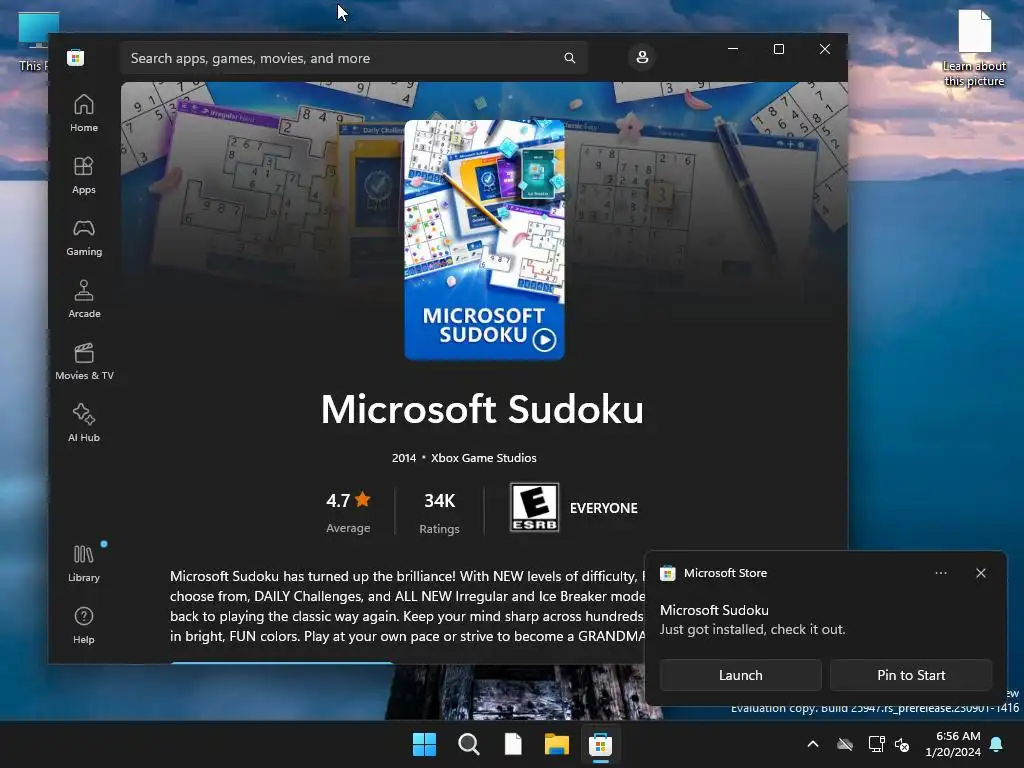Click the OneDrive cloud tray icon
Screen dimensions: 1024x768
844,744
